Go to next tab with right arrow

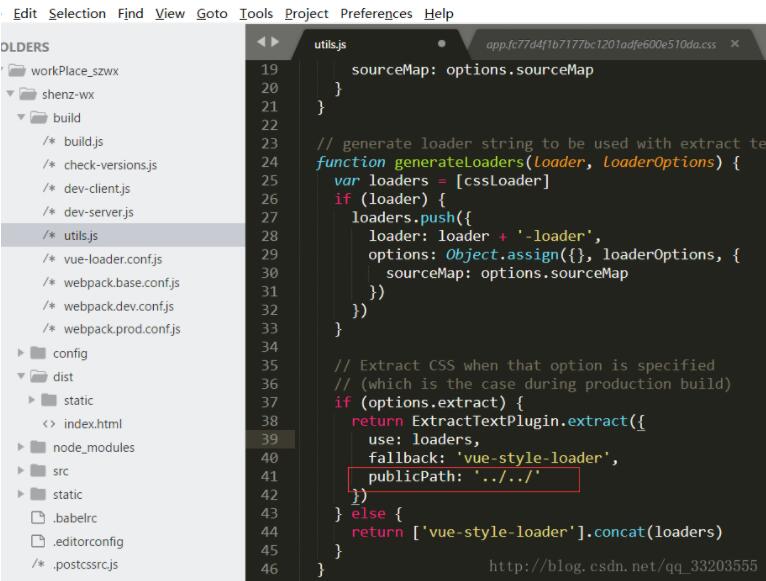(x=275, y=42)
